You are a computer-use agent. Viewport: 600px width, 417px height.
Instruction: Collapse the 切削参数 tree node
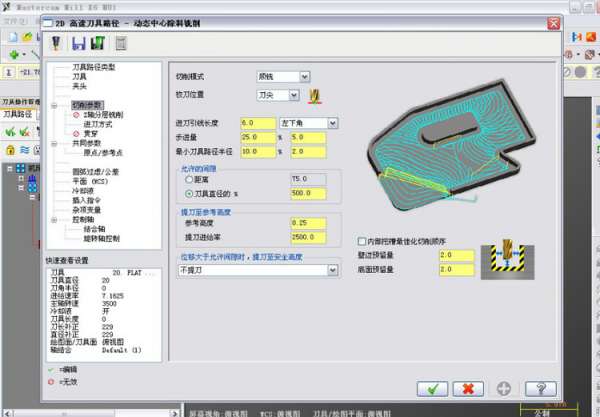pos(54,105)
